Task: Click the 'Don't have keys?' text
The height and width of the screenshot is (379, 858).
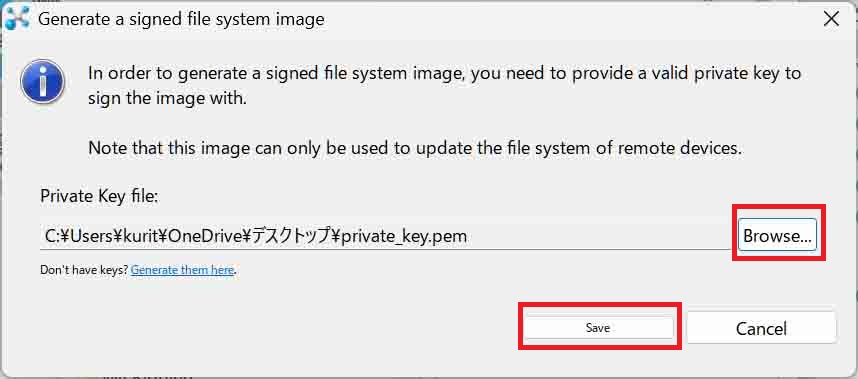Action: 84,270
